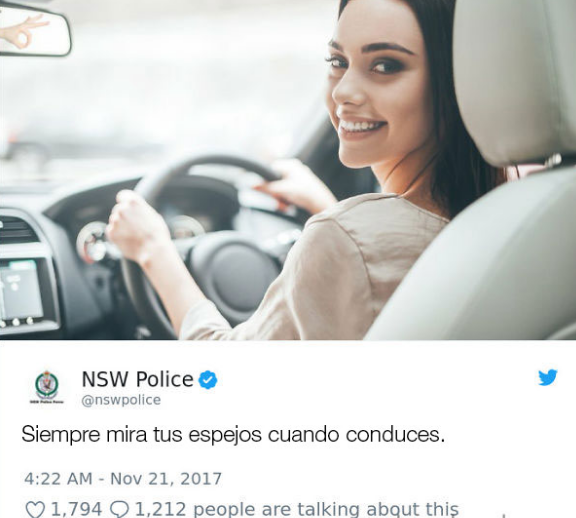Click the 1,794 likes count
The image size is (576, 518).
(76, 509)
